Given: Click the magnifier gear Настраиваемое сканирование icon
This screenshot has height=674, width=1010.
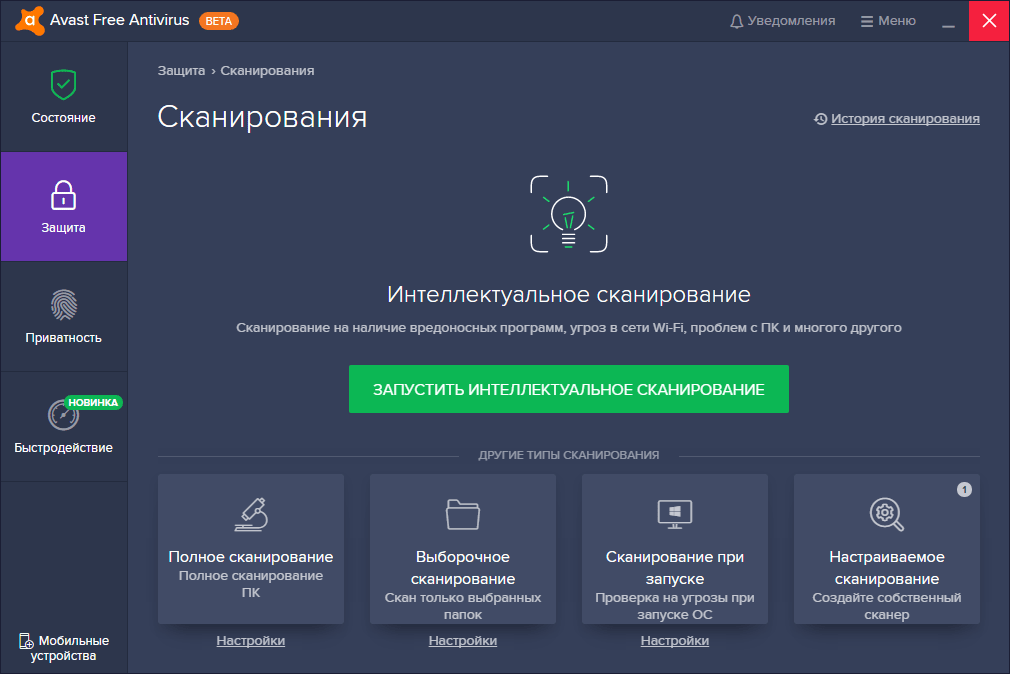Looking at the screenshot, I should [x=887, y=514].
